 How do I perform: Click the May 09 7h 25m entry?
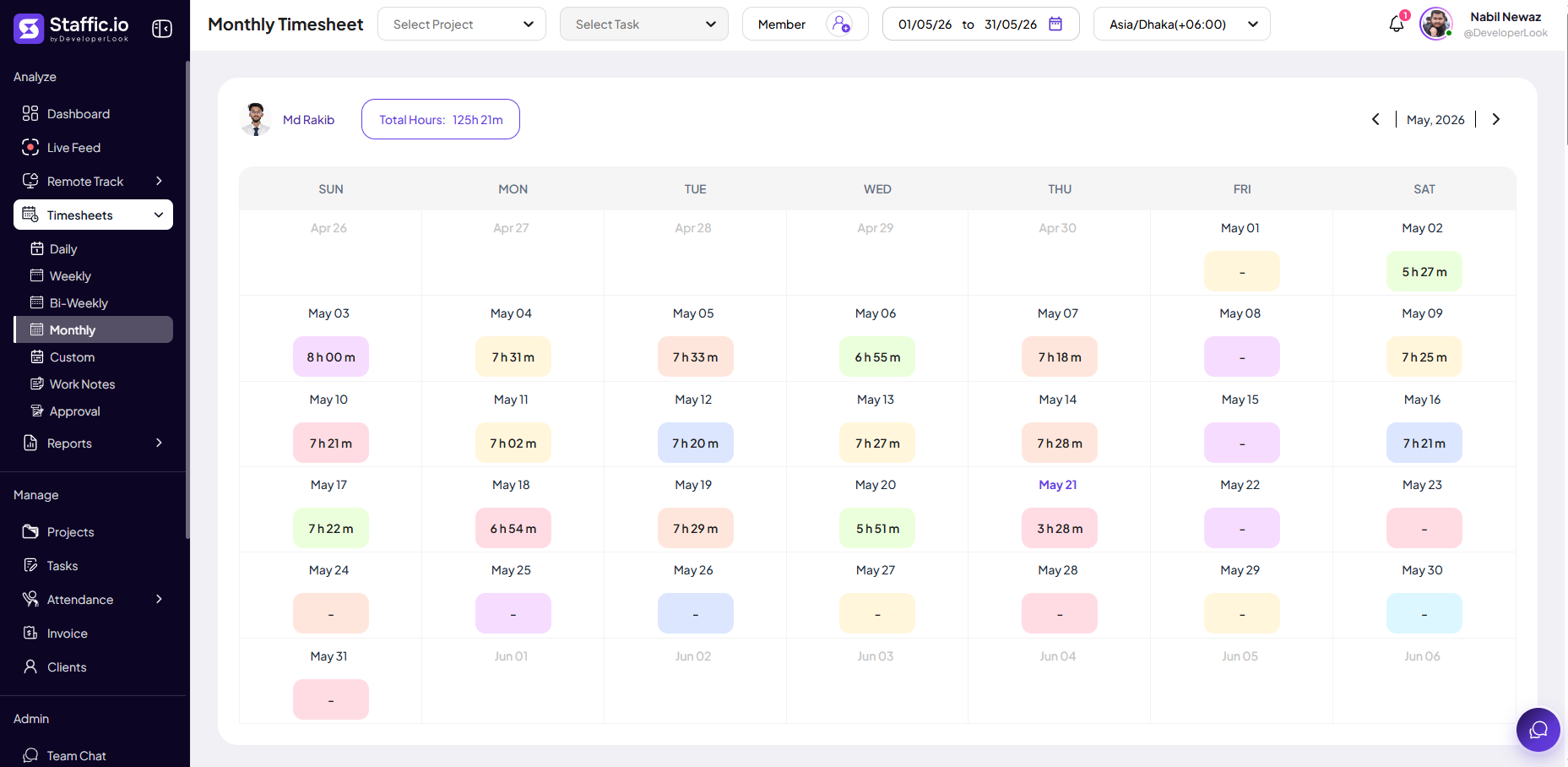point(1424,356)
